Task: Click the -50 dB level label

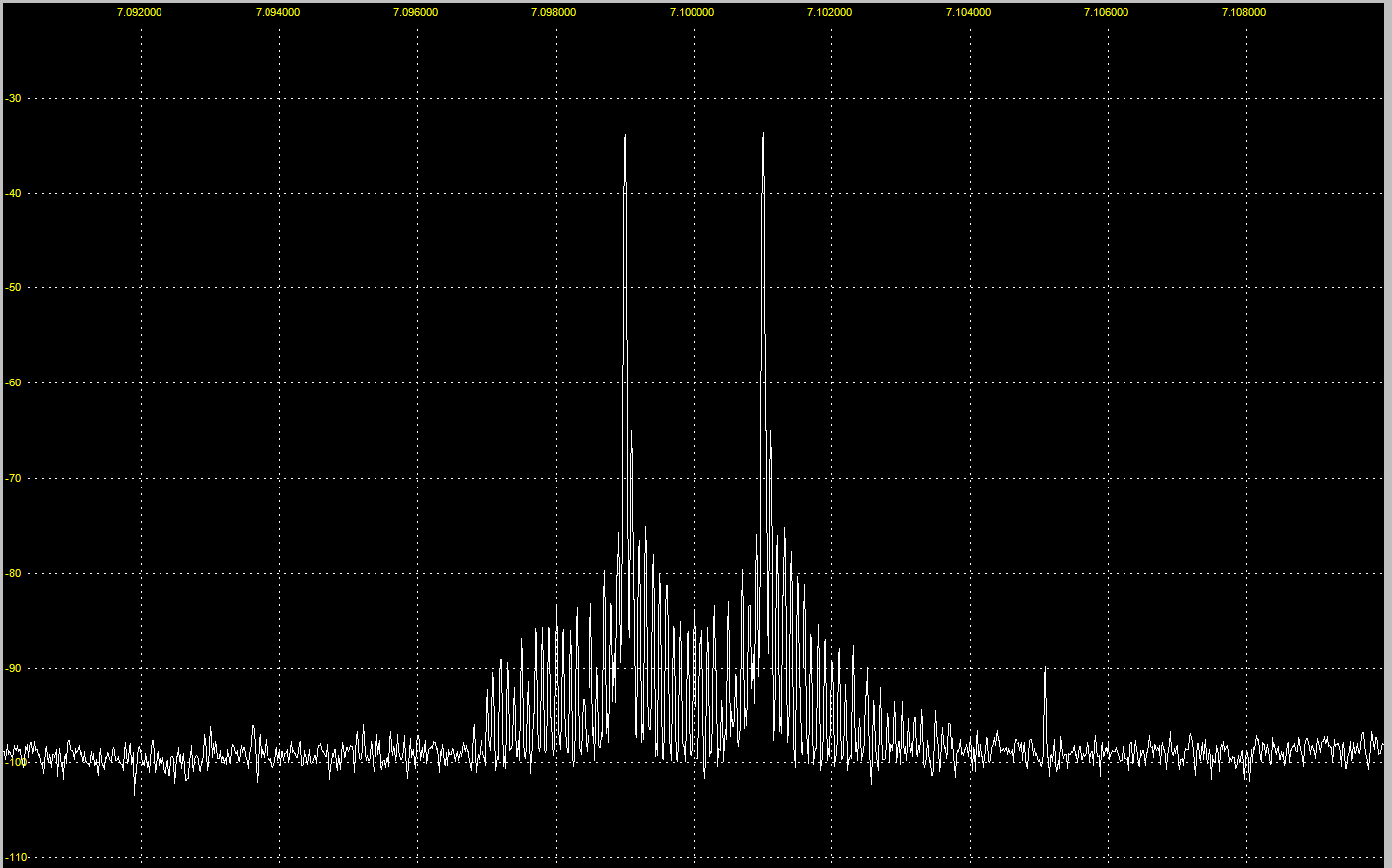Action: (x=13, y=288)
